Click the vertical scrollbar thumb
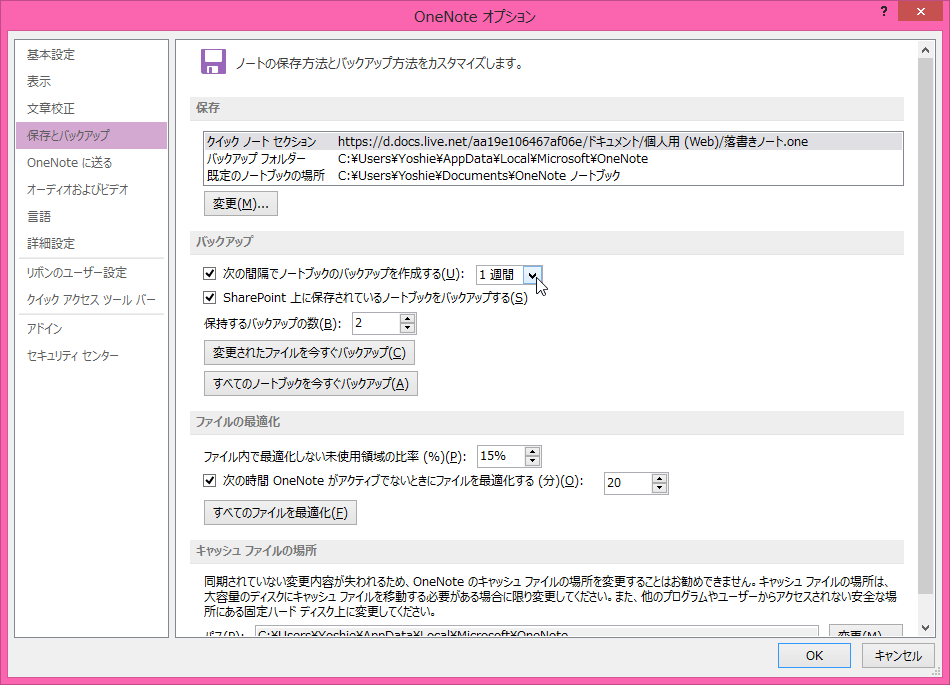 [x=925, y=326]
